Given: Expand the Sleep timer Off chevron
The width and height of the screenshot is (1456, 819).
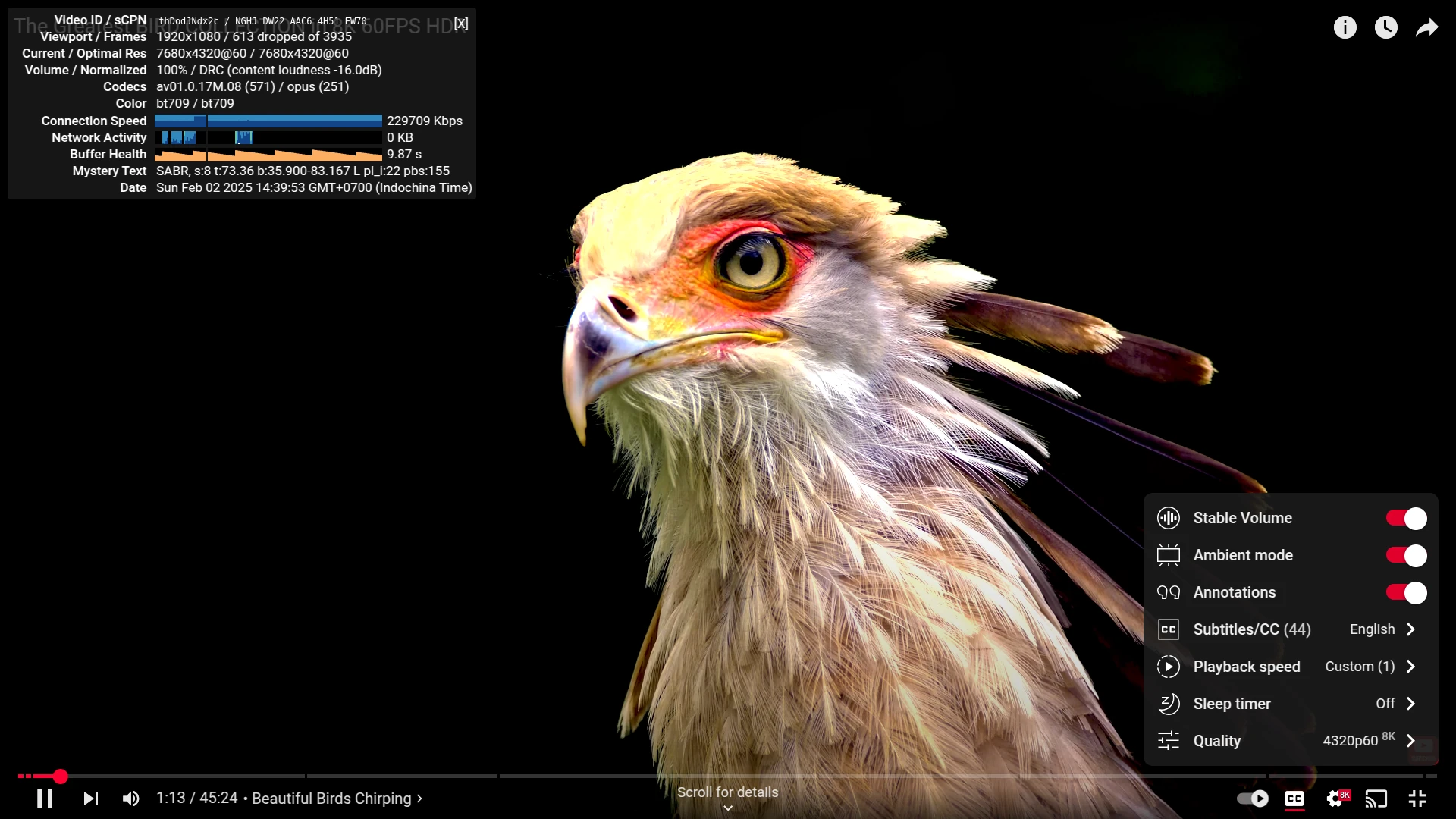Looking at the screenshot, I should point(1410,704).
